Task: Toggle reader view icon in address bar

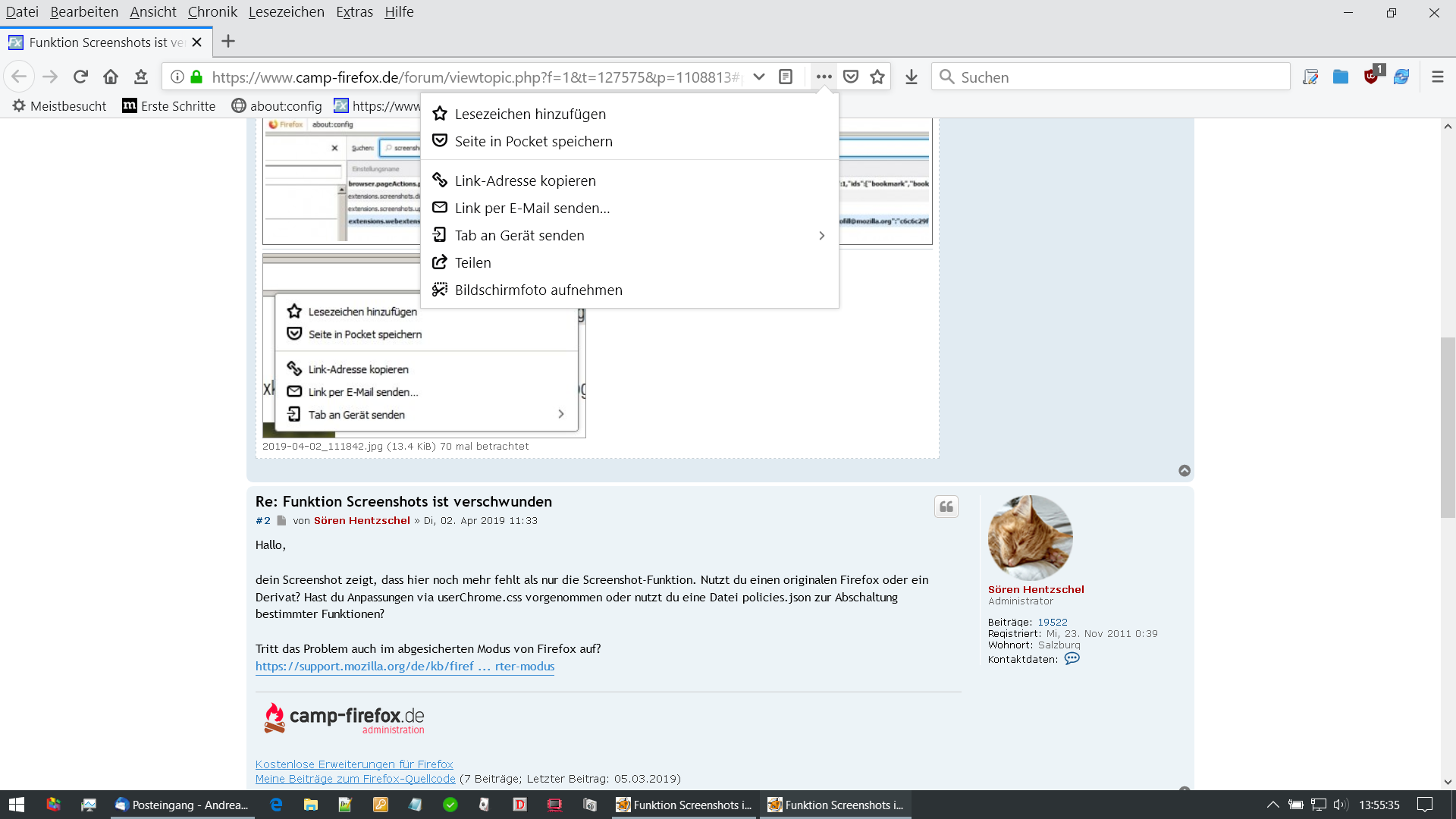Action: pos(786,77)
